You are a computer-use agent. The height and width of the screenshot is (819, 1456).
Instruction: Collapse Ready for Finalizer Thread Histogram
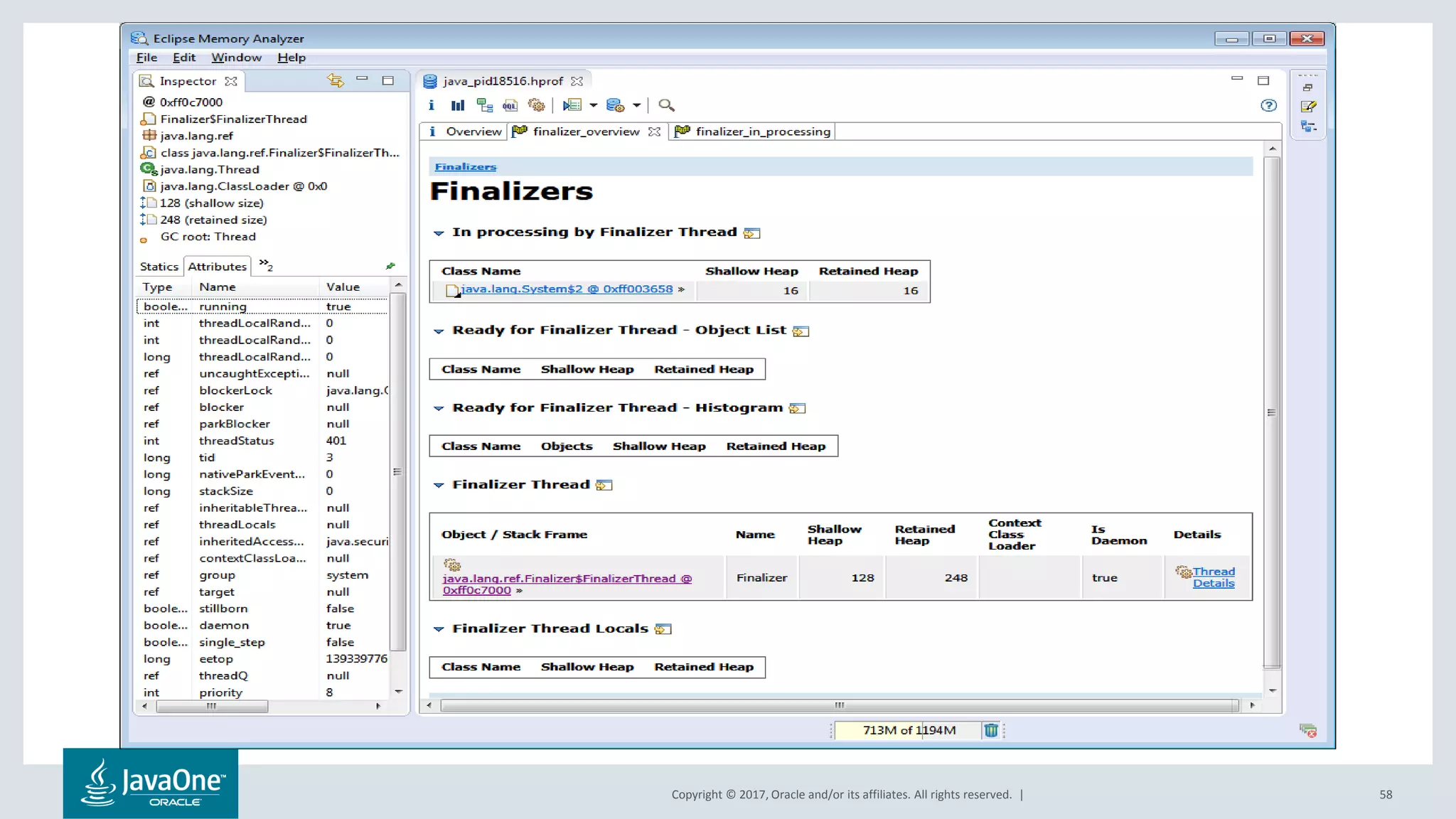pos(439,408)
